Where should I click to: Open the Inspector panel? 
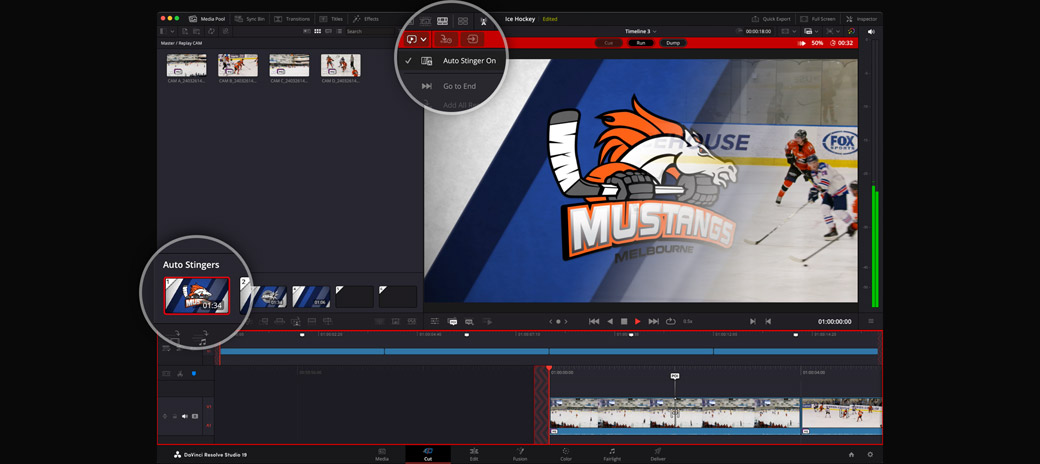point(861,19)
